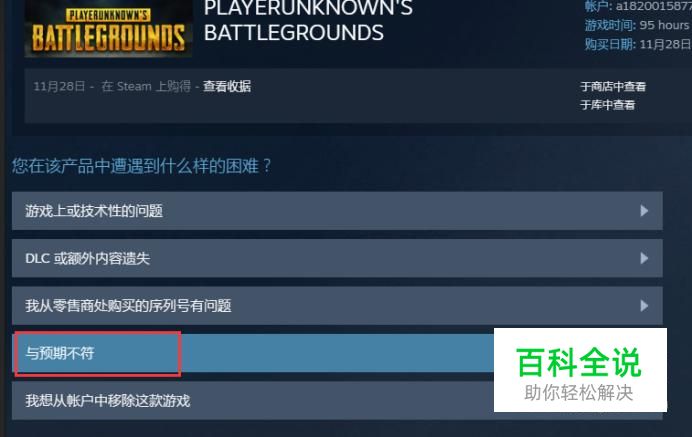692x437 pixels.
Task: Click the 游戏时间 95 hours label
Action: 637,25
